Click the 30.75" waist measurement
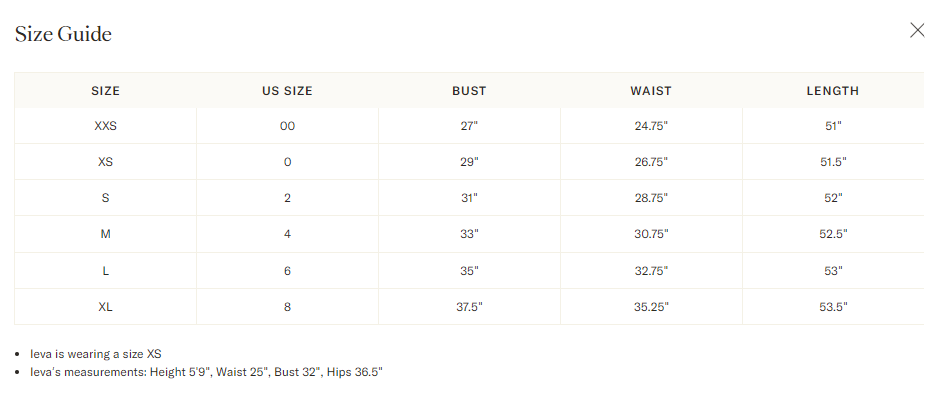Image resolution: width=927 pixels, height=415 pixels. tap(651, 234)
